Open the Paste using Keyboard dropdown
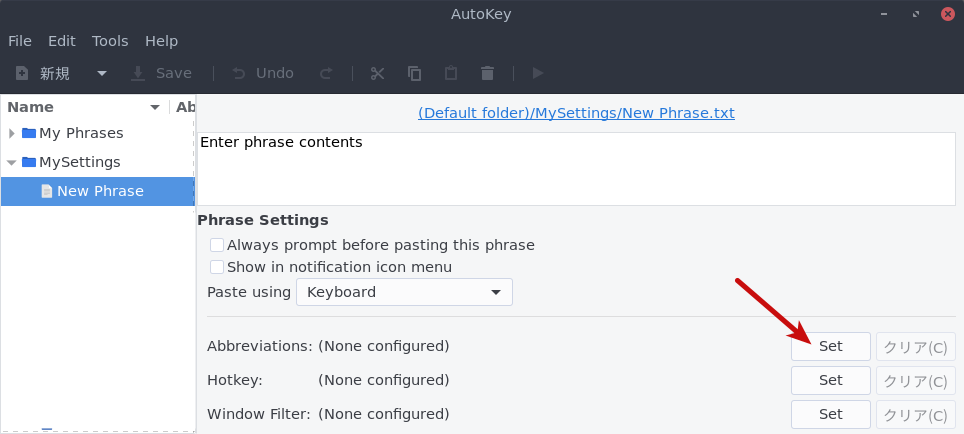This screenshot has height=434, width=964. coord(405,292)
